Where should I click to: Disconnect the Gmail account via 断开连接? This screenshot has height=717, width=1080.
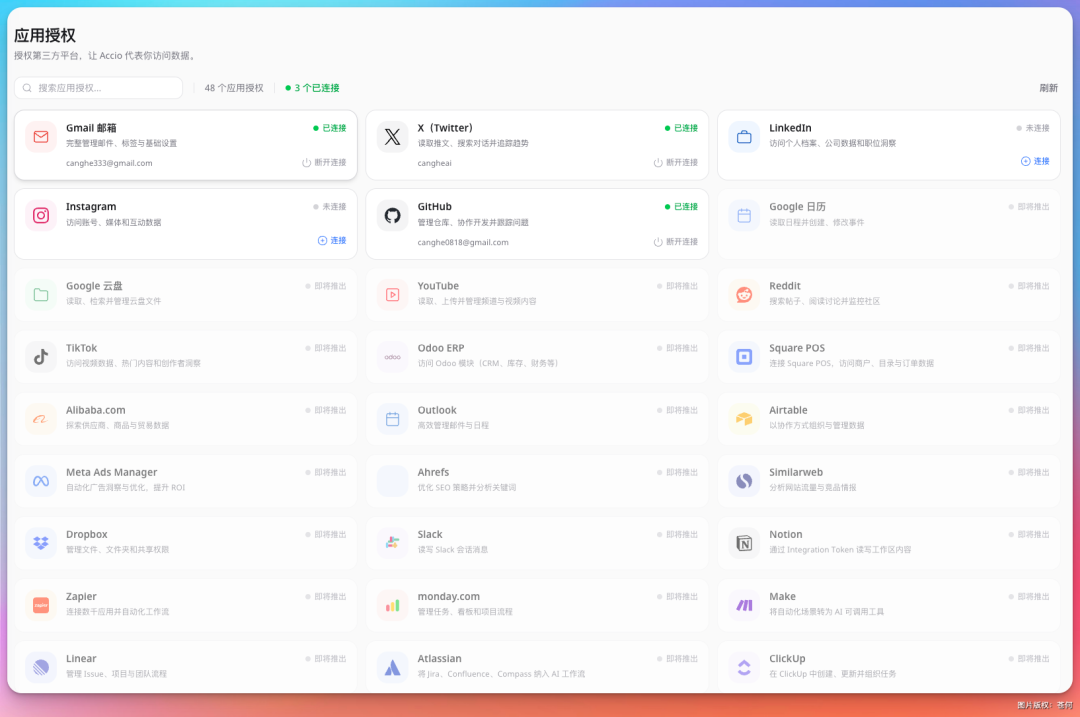coord(324,163)
